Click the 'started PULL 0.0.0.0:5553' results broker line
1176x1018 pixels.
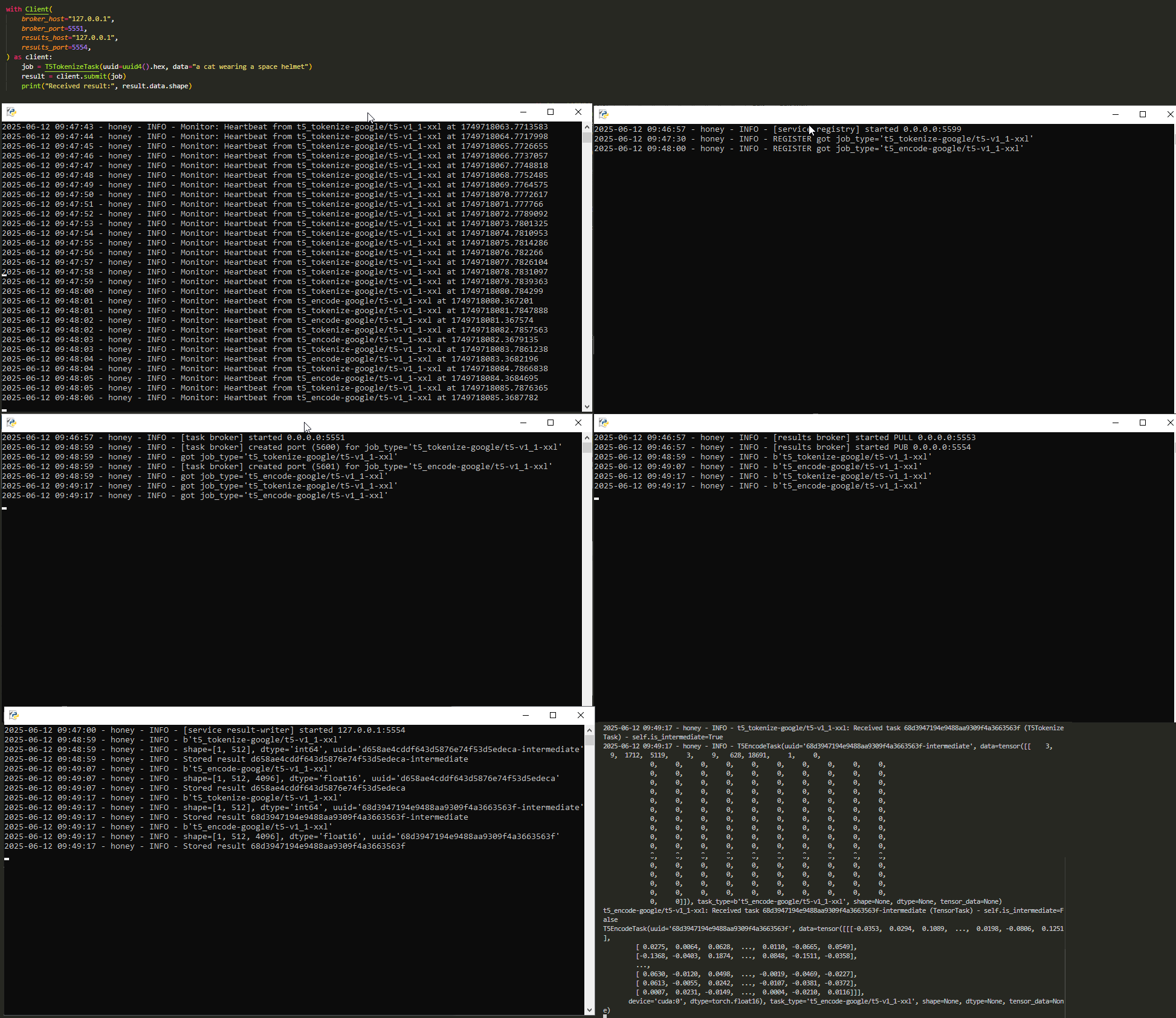tap(784, 438)
